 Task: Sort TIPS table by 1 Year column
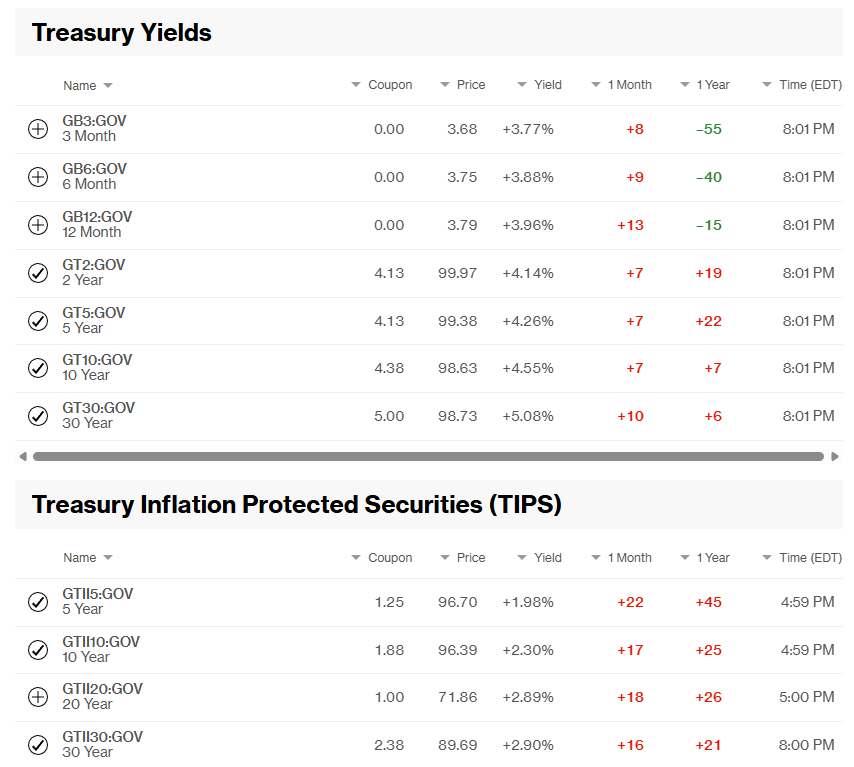(x=705, y=557)
